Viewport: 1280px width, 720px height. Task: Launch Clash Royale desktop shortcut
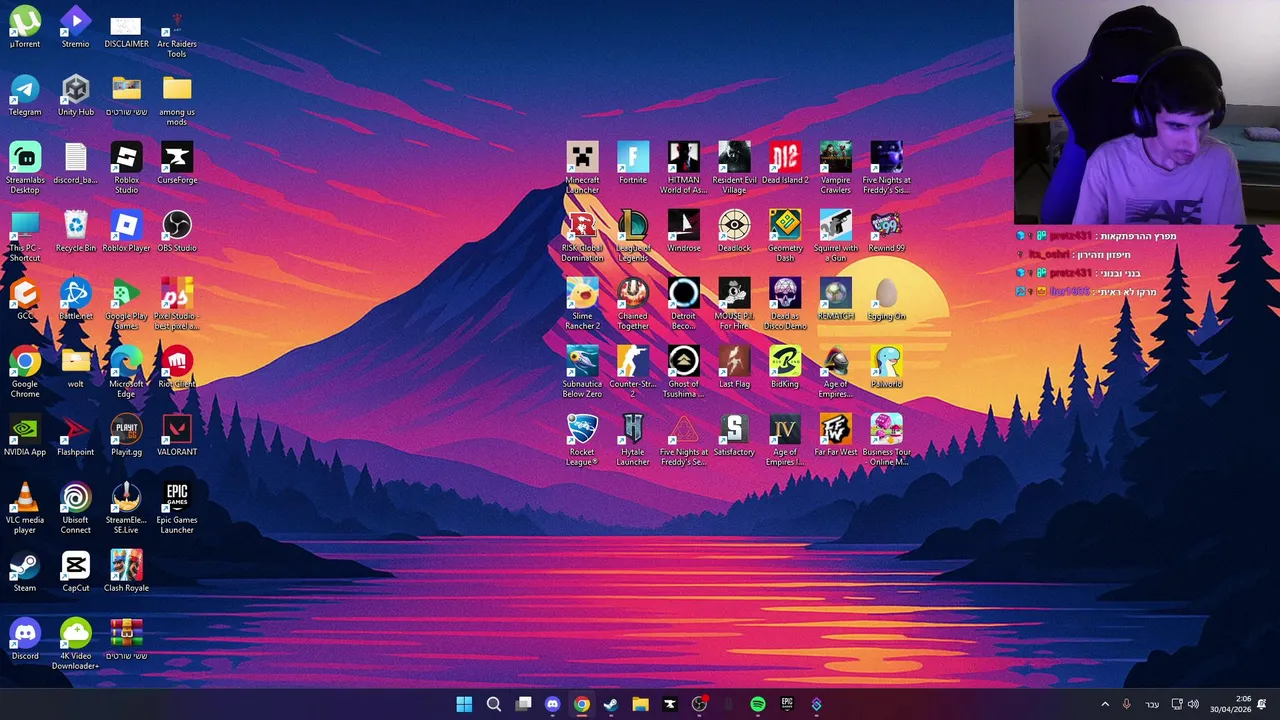(x=126, y=571)
